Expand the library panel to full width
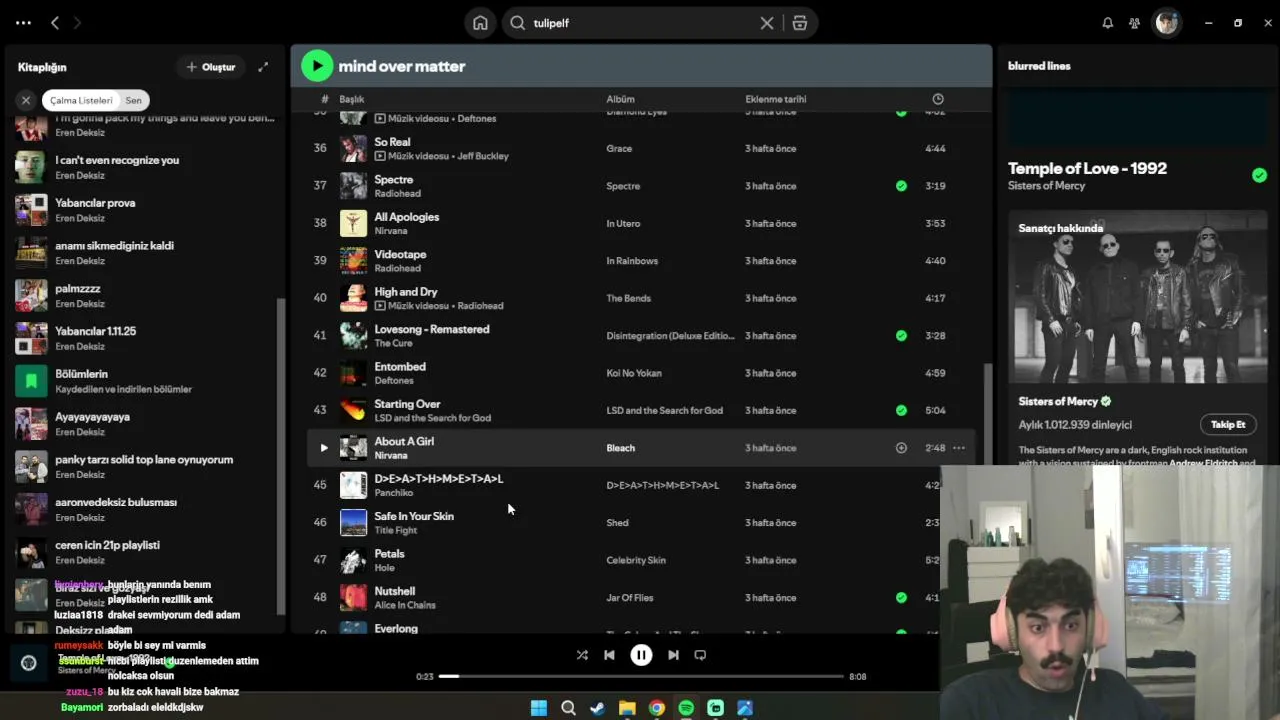The height and width of the screenshot is (720, 1280). click(263, 67)
